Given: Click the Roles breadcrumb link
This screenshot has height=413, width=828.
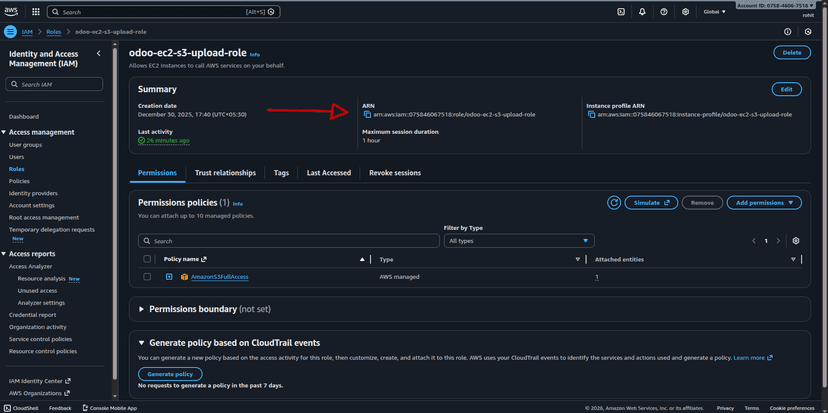Looking at the screenshot, I should (x=54, y=32).
